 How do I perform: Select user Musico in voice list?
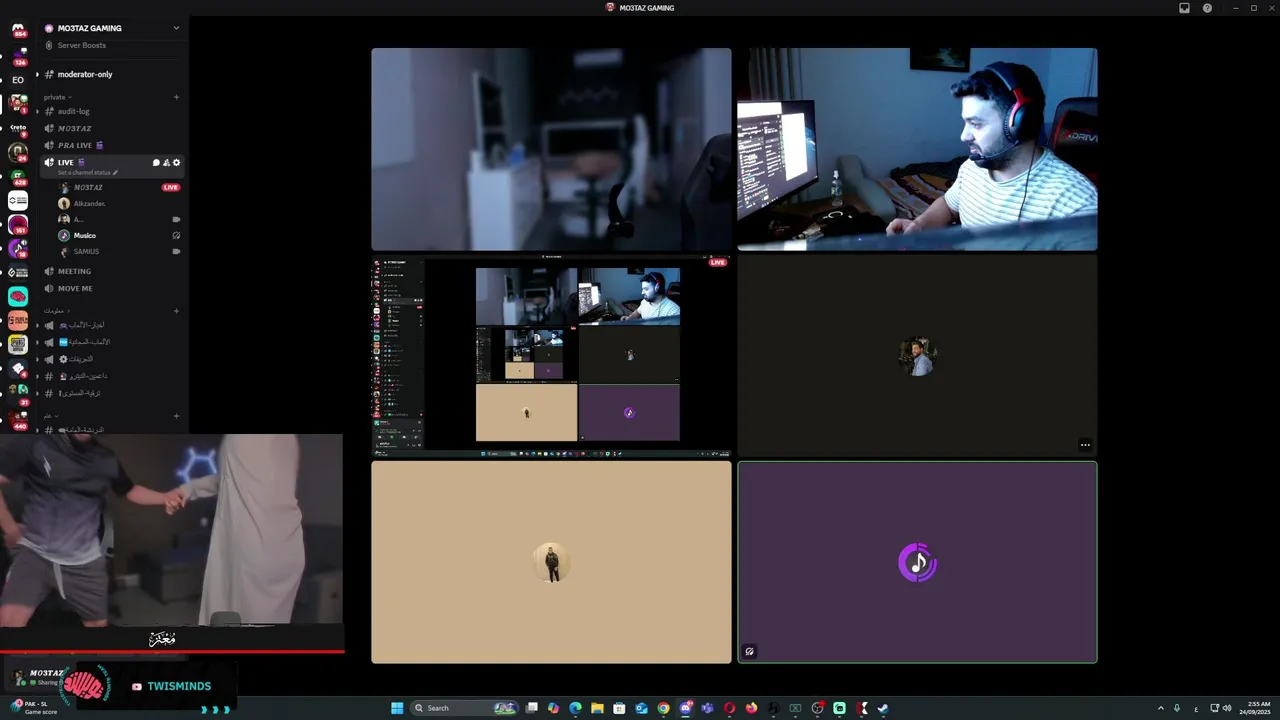tap(85, 235)
